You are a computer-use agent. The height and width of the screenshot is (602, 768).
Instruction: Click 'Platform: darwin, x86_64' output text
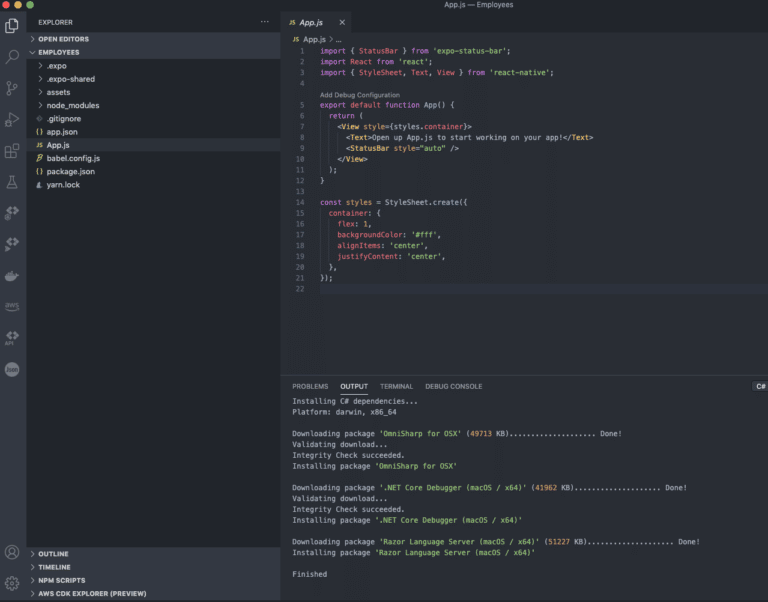click(x=344, y=412)
